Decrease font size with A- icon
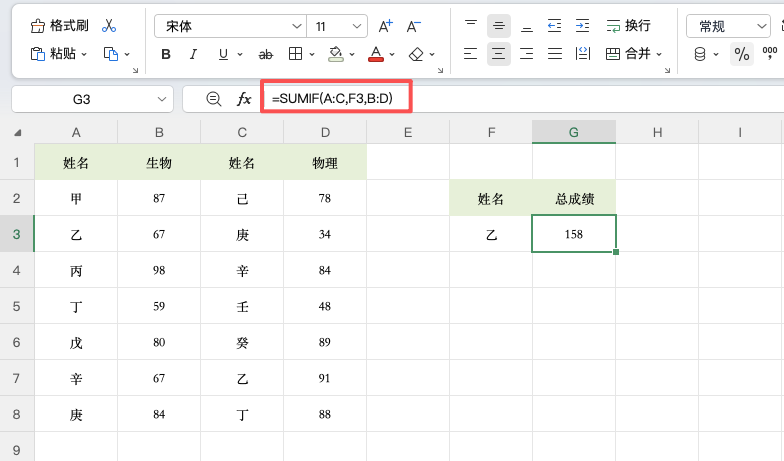Screen dimensions: 784x461 413,26
